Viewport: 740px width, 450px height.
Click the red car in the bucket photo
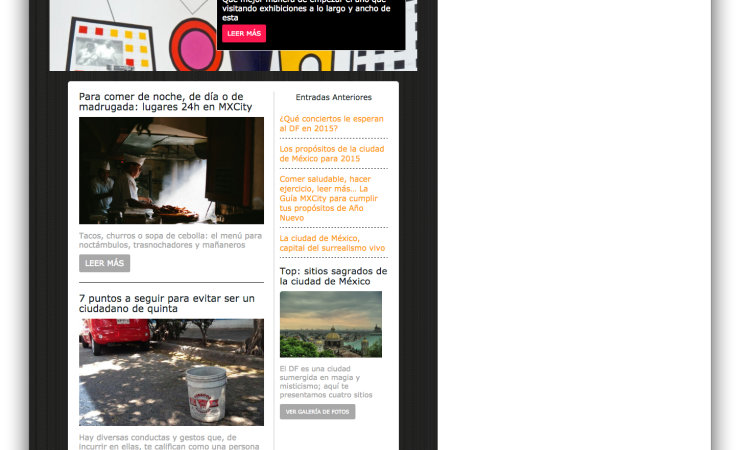(102, 336)
